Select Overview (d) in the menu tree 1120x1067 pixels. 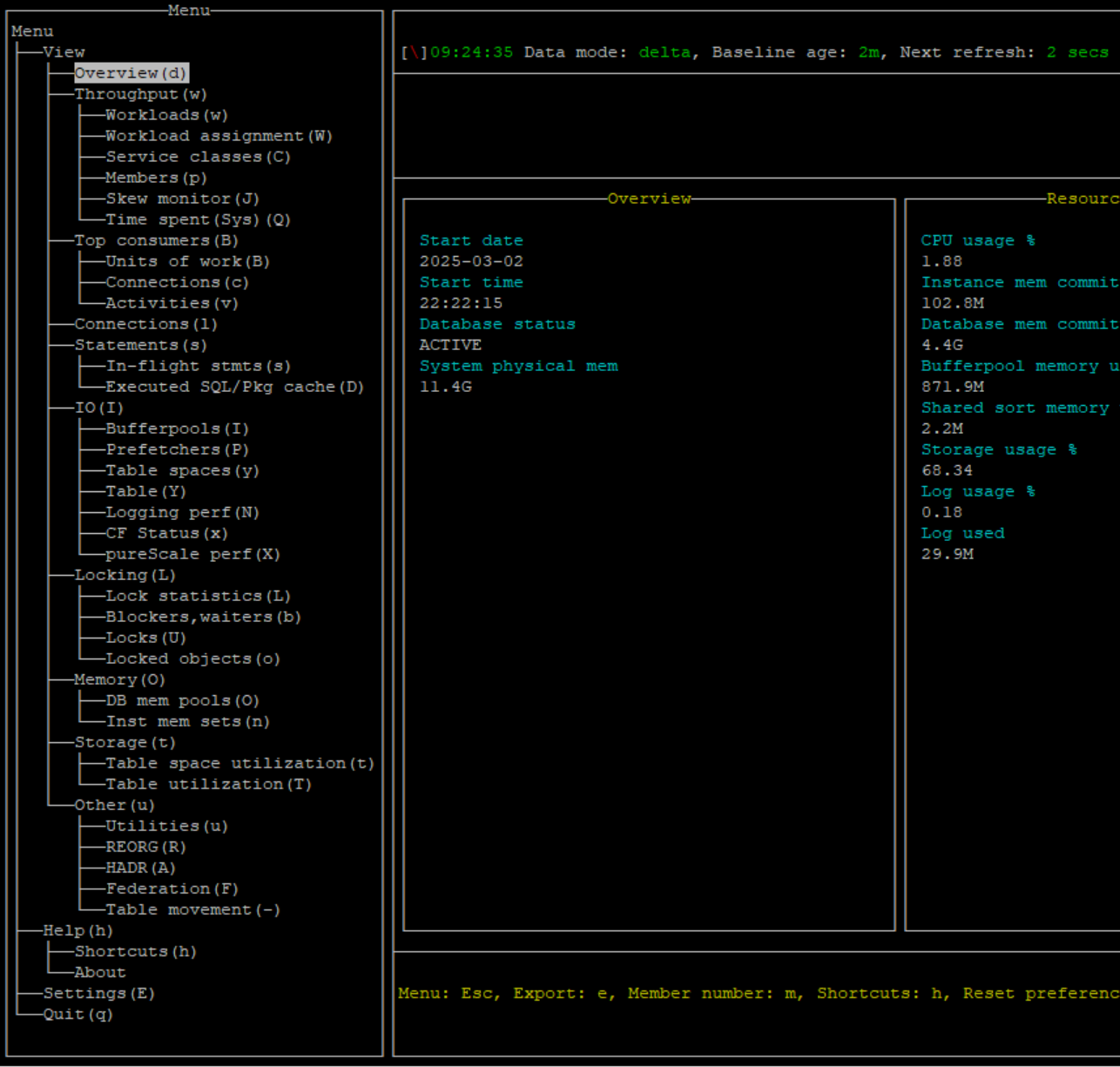tap(132, 73)
